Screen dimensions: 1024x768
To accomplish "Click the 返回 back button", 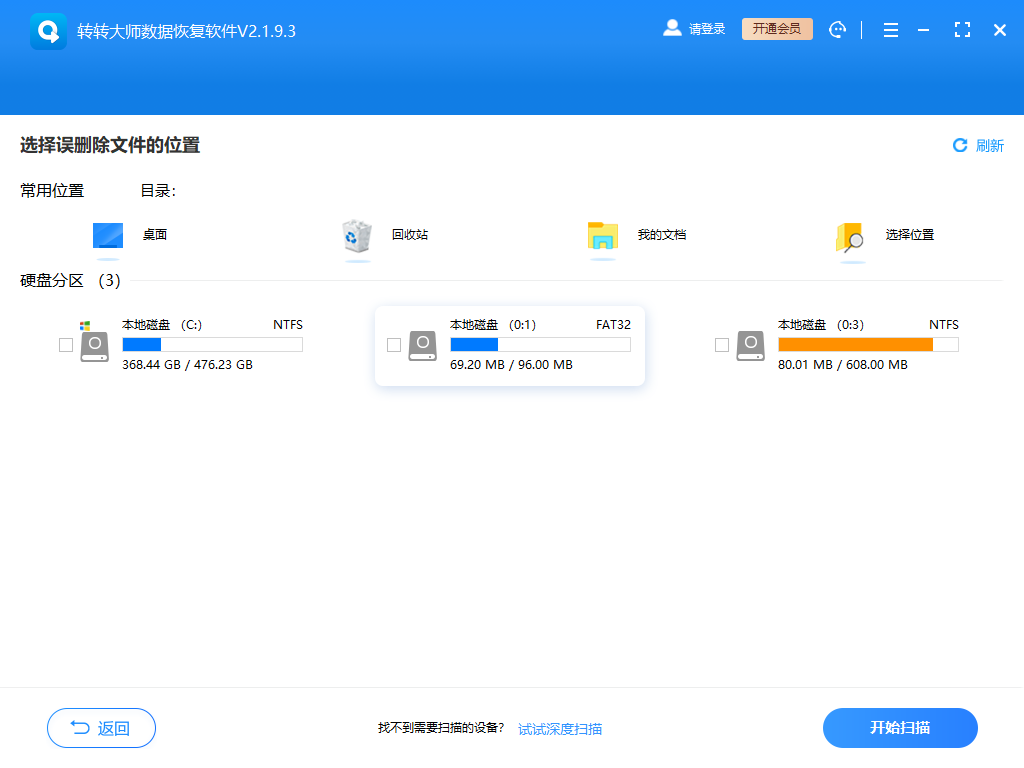I will coord(101,728).
